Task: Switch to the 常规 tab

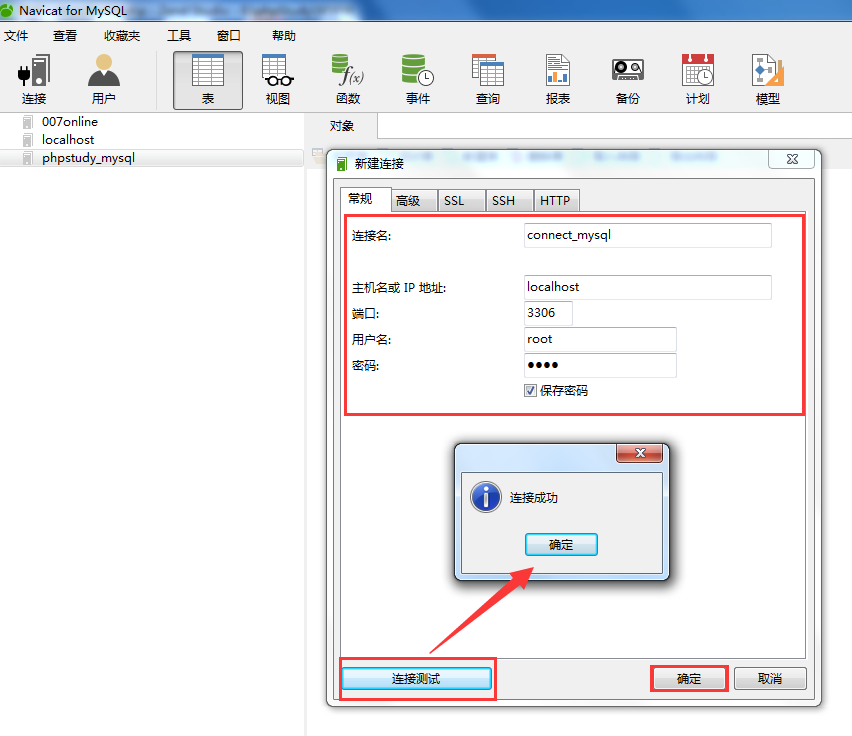Action: pos(366,199)
